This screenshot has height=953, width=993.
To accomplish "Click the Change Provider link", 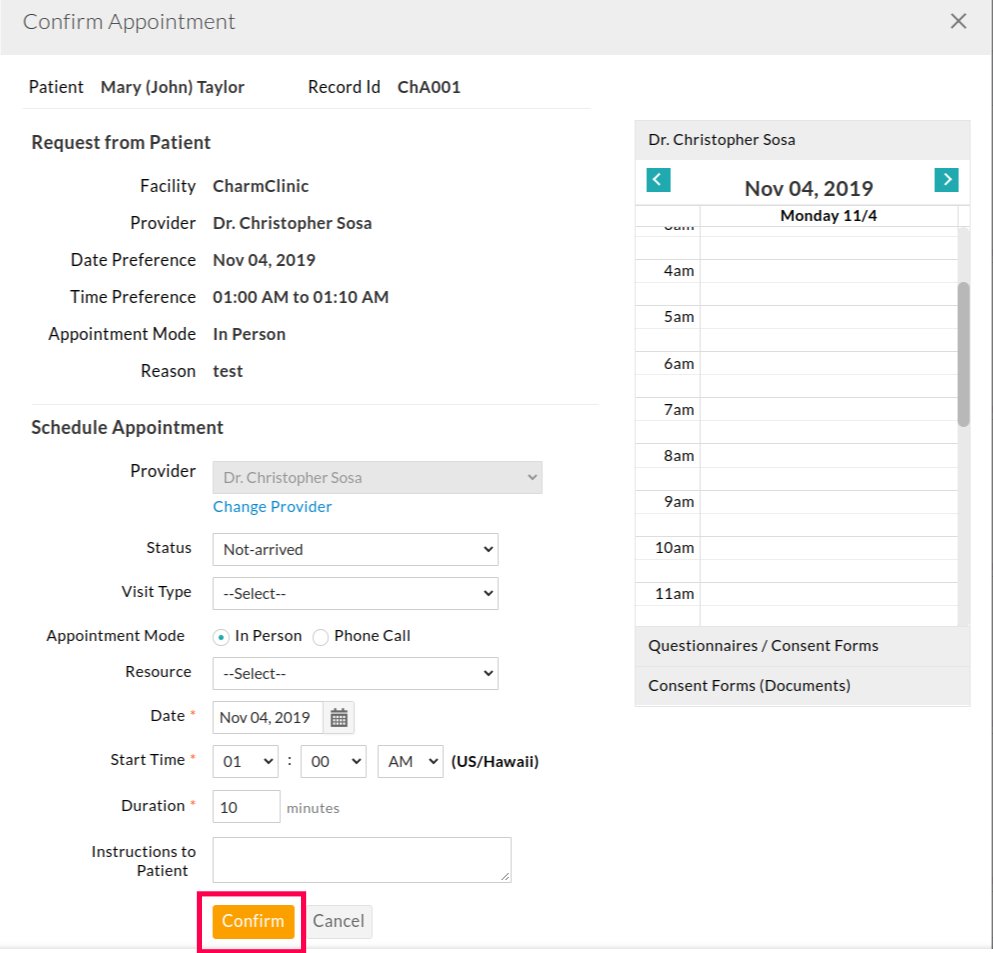I will click(x=272, y=507).
